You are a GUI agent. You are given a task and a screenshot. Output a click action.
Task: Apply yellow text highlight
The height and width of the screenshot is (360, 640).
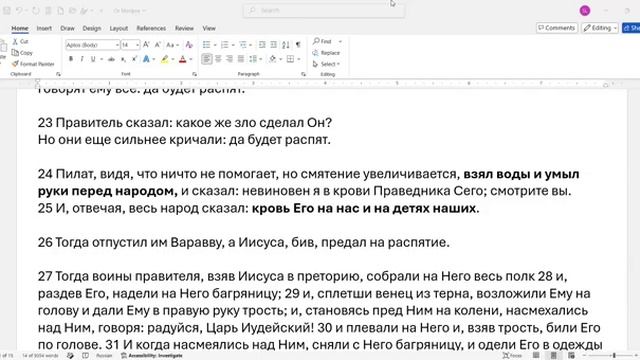pos(164,59)
